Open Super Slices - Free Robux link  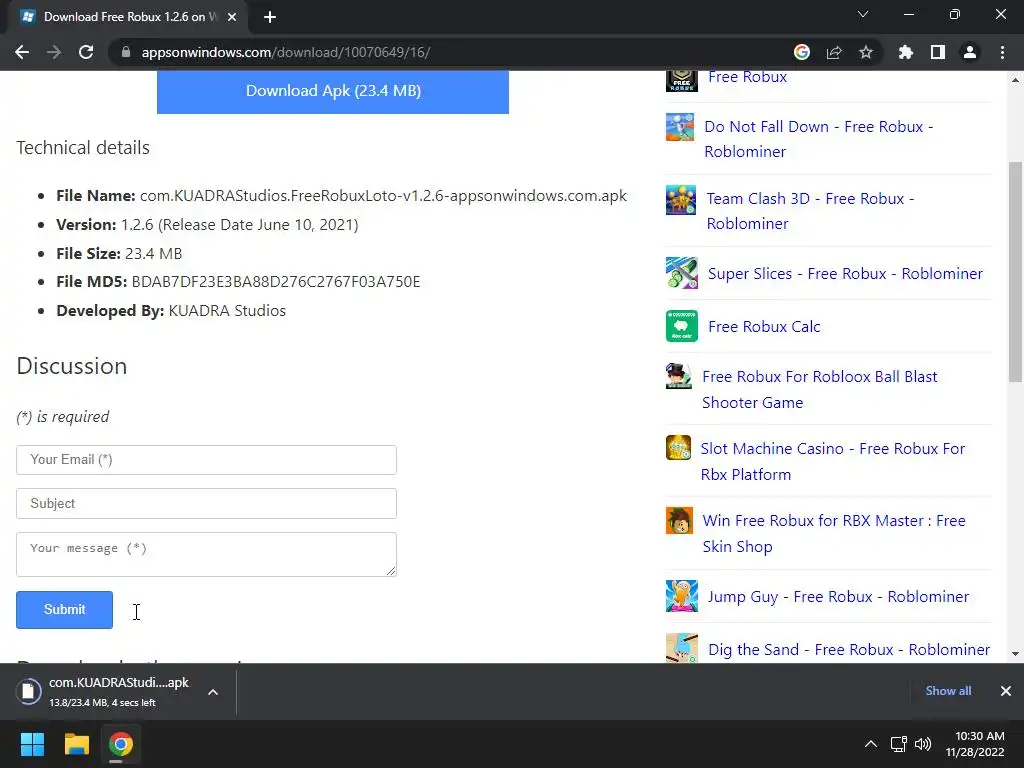[845, 274]
